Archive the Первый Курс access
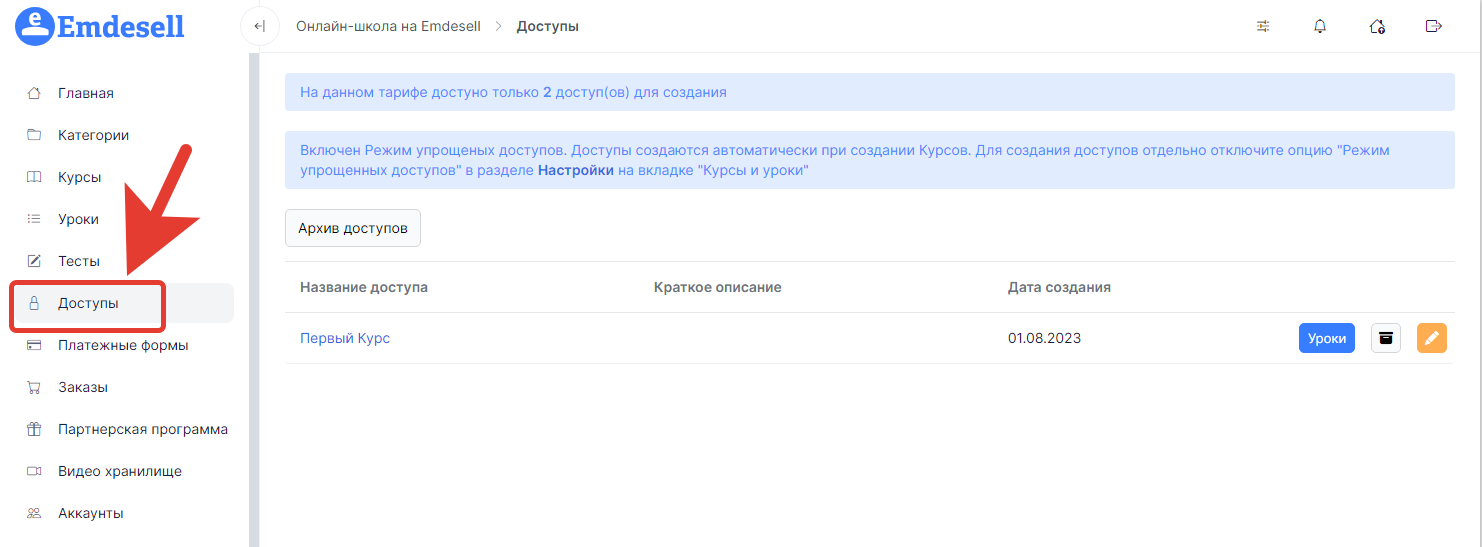 tap(1386, 338)
